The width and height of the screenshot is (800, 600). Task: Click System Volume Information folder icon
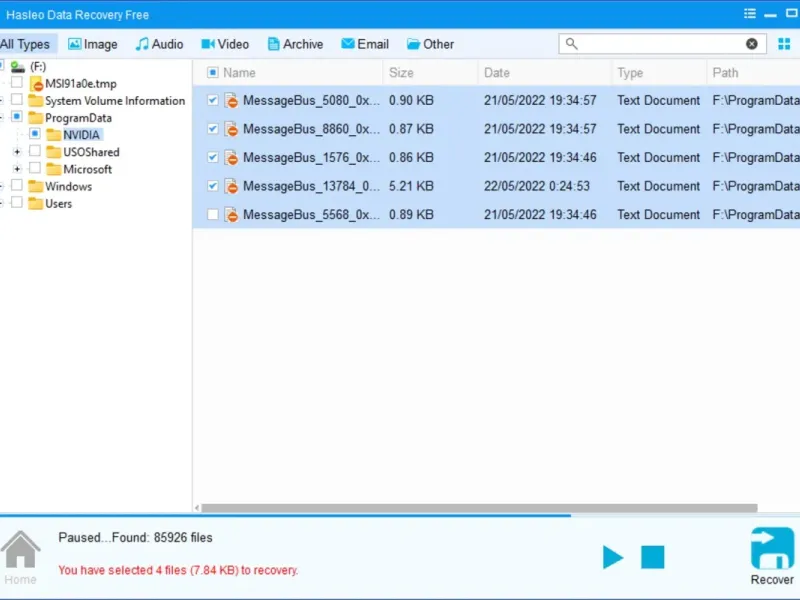tap(36, 101)
